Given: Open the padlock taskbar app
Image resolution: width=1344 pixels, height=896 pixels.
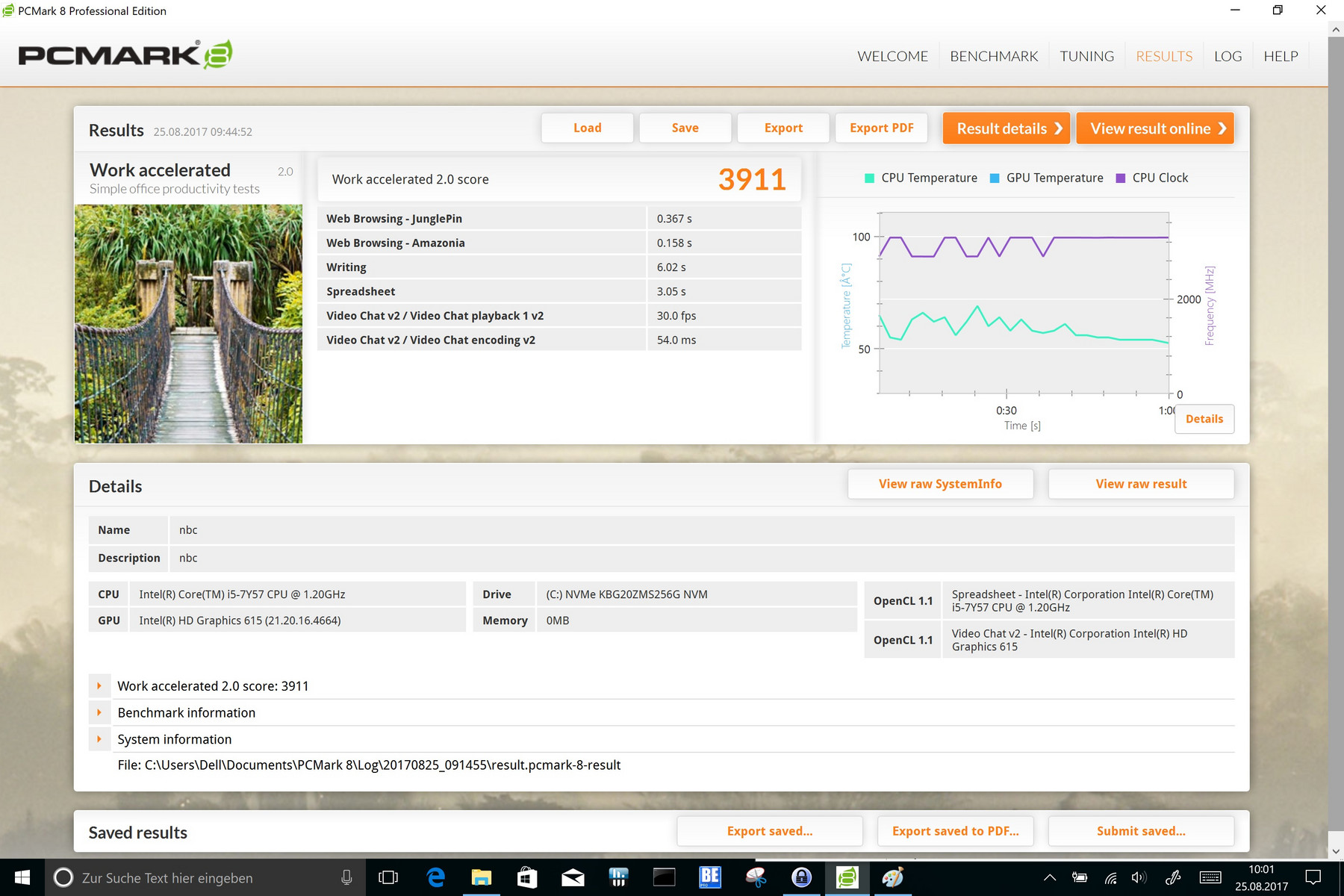Looking at the screenshot, I should point(801,877).
